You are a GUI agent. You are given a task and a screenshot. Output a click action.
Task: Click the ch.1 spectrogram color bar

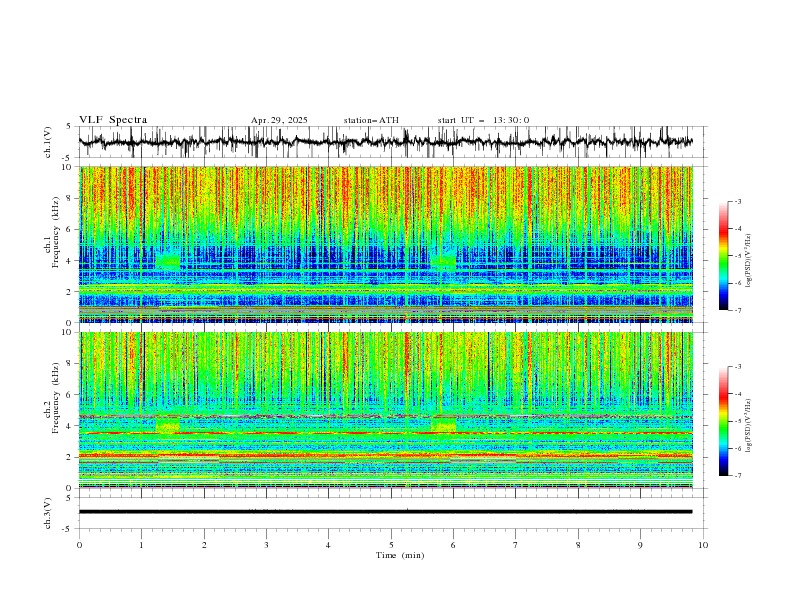pyautogui.click(x=723, y=256)
